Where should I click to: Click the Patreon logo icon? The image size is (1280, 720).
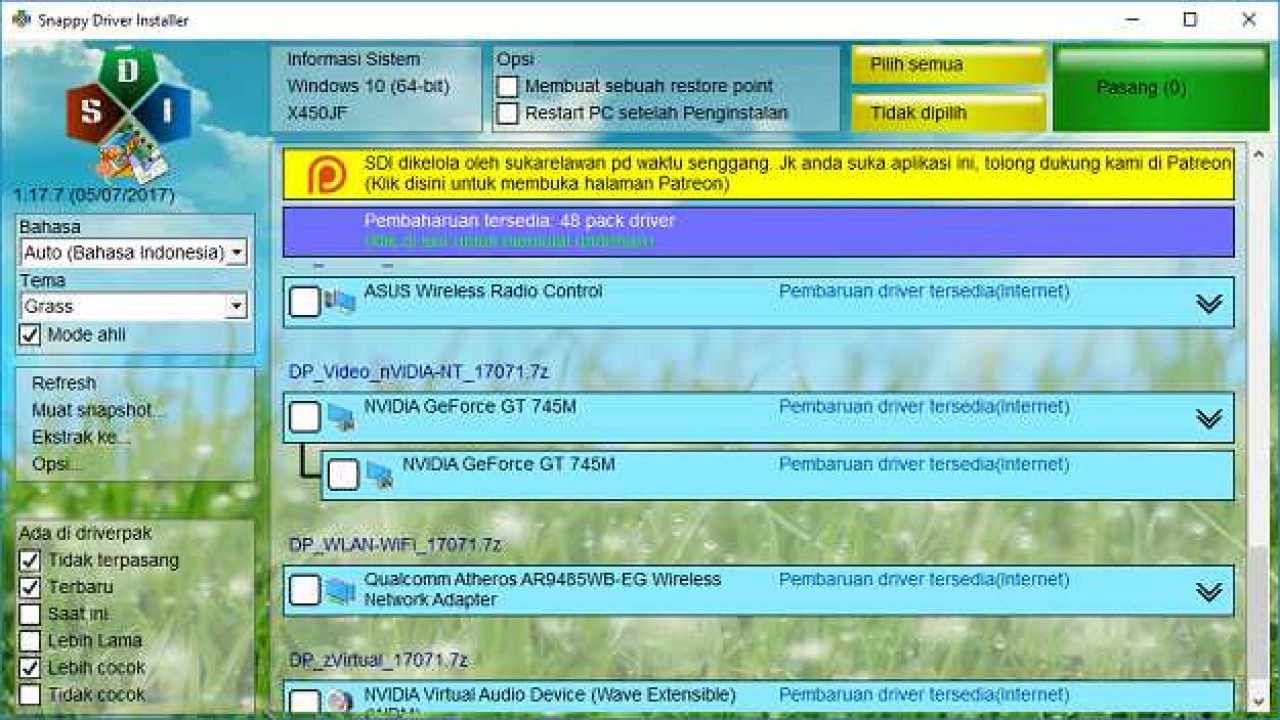pos(326,174)
